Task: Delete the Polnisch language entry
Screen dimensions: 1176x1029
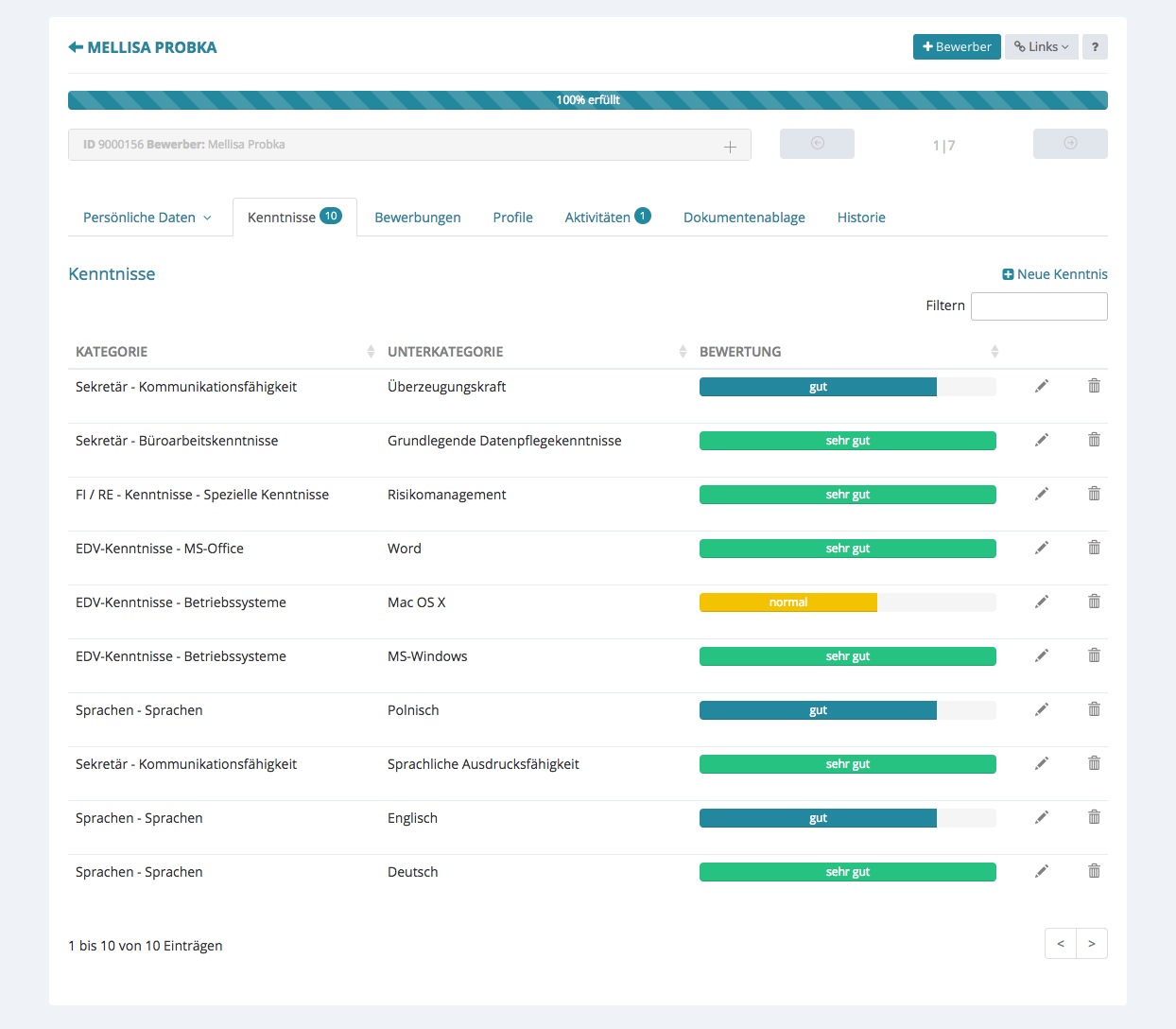Action: [x=1094, y=709]
